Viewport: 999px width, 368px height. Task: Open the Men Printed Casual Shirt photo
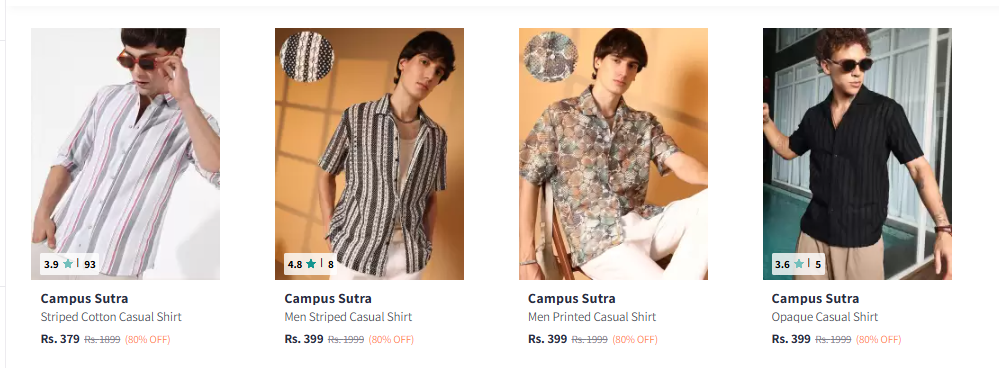click(613, 153)
